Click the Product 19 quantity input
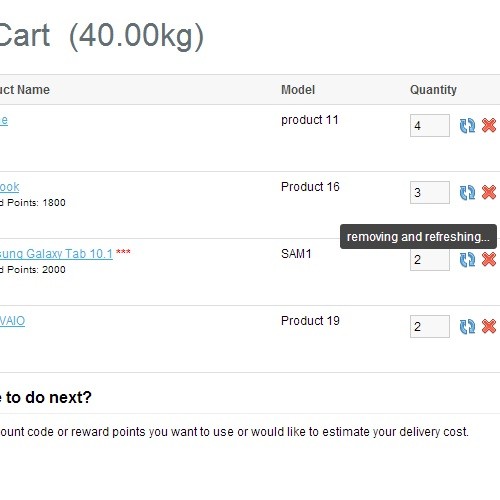This screenshot has height=500, width=500. point(430,327)
